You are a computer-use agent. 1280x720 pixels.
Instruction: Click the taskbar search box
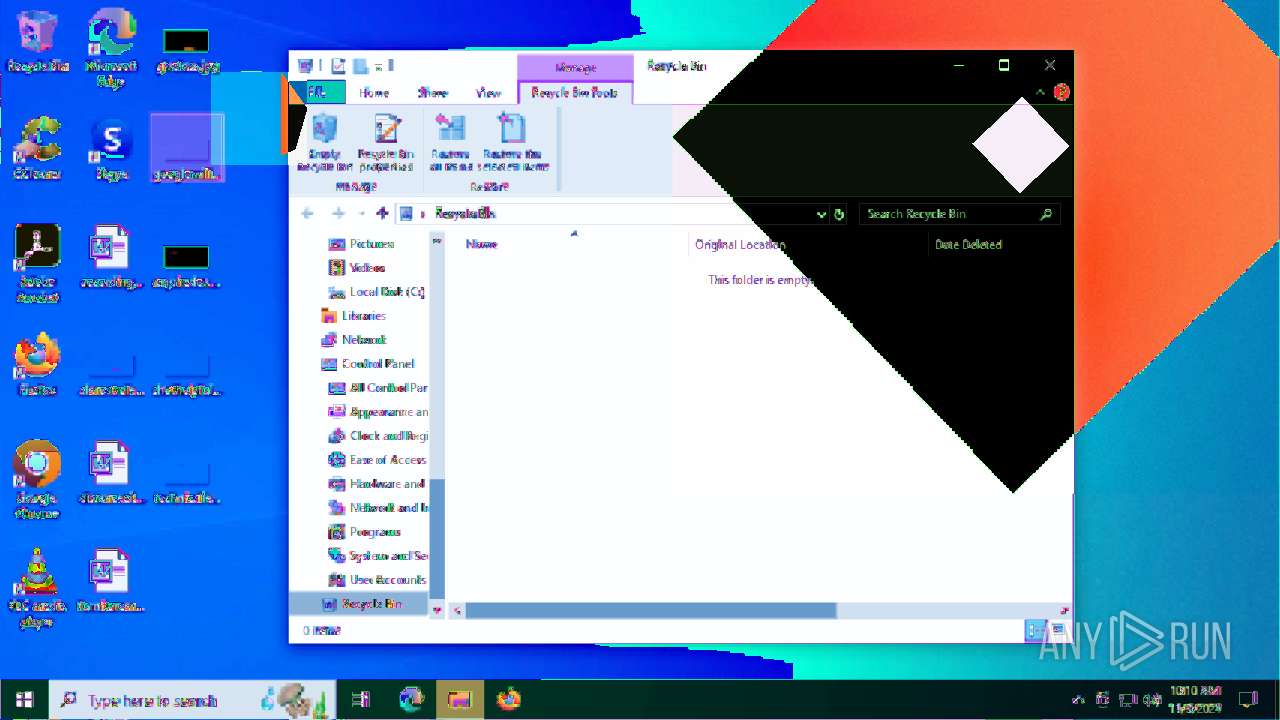(x=192, y=700)
